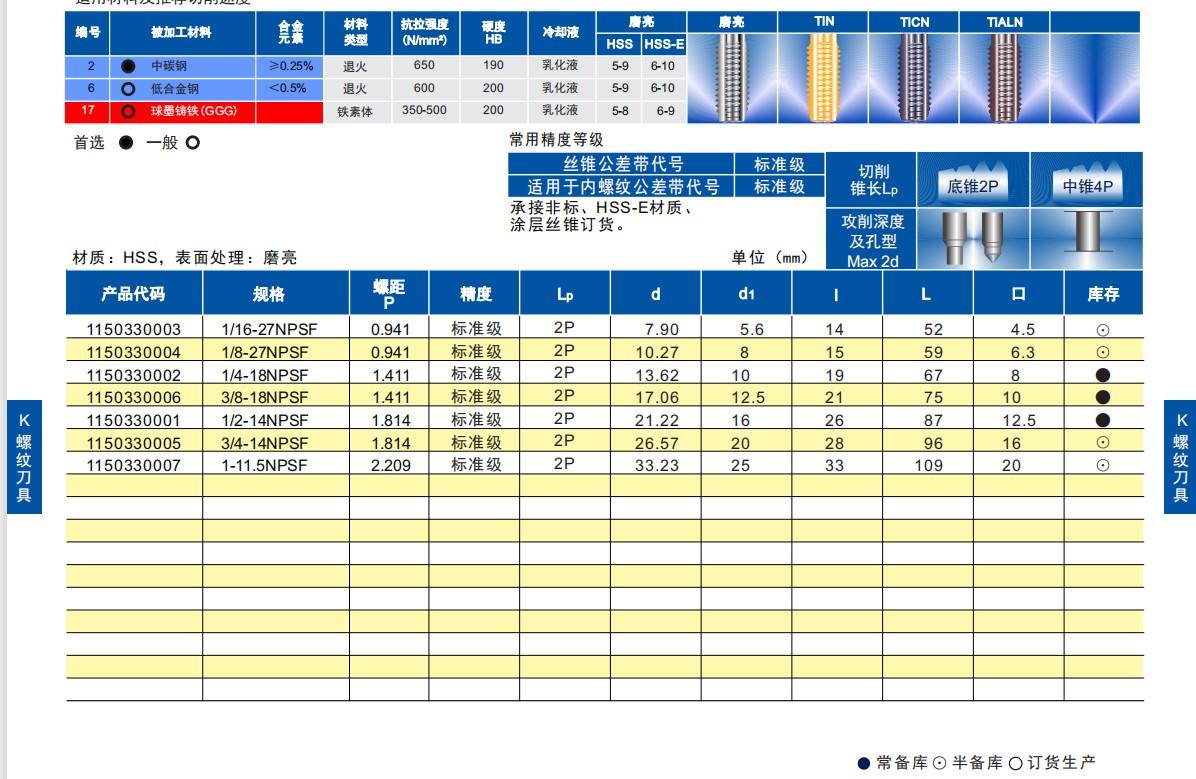Screen dimensions: 1196x779
Task: Click the 1/2-14NPSF specification entry
Action: coord(265,420)
